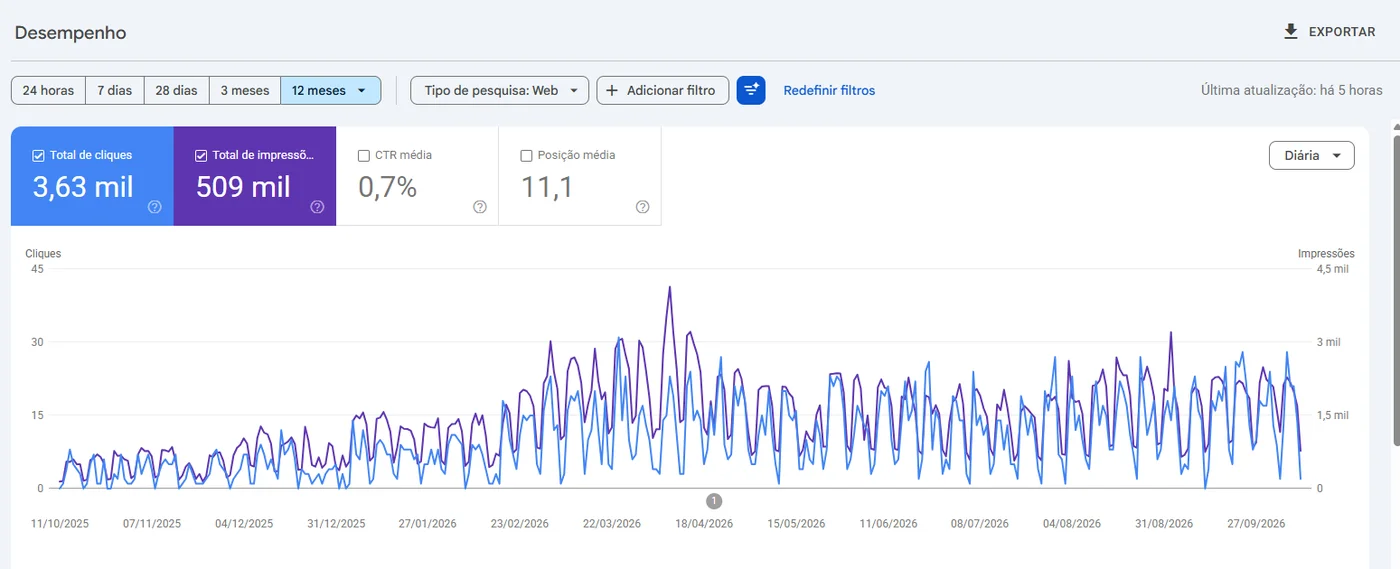Click the 3,63 mil clicks value

click(x=83, y=187)
